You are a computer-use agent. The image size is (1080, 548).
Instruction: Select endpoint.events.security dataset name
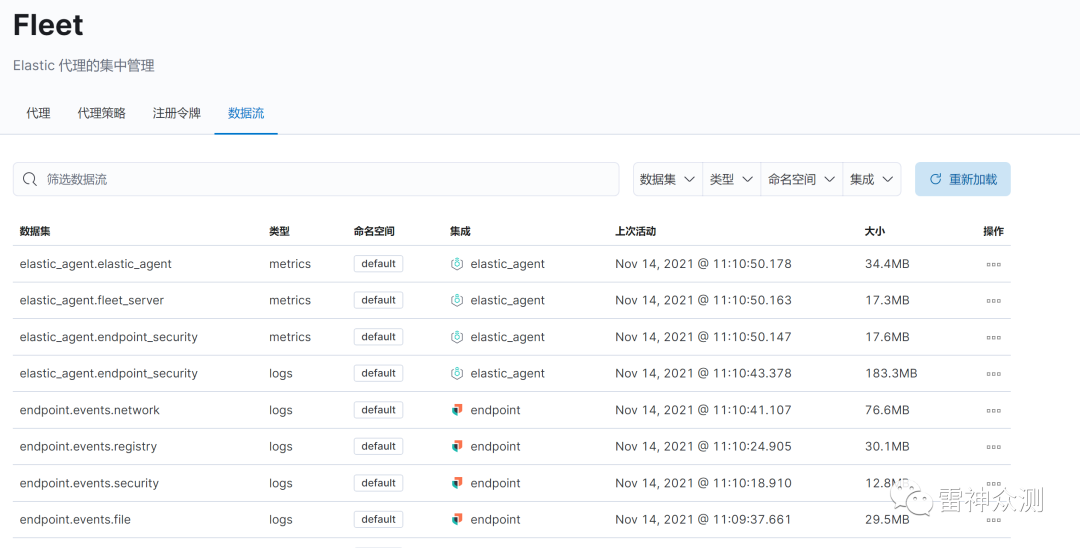(x=89, y=483)
